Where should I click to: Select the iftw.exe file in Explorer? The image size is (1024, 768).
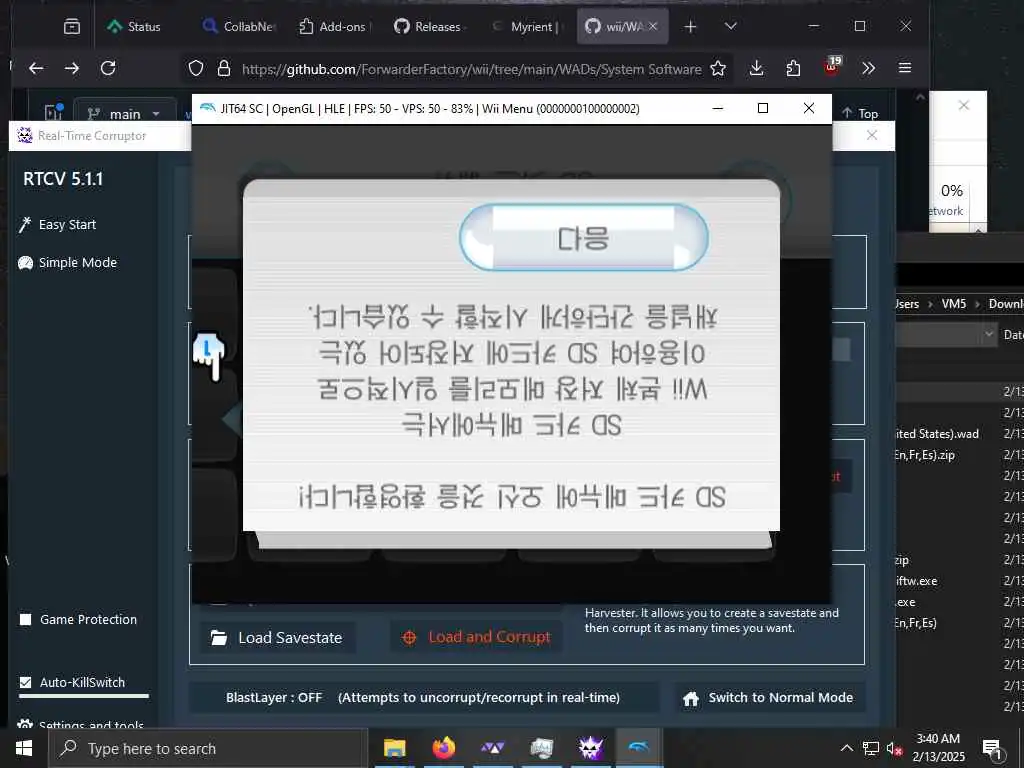tap(916, 581)
